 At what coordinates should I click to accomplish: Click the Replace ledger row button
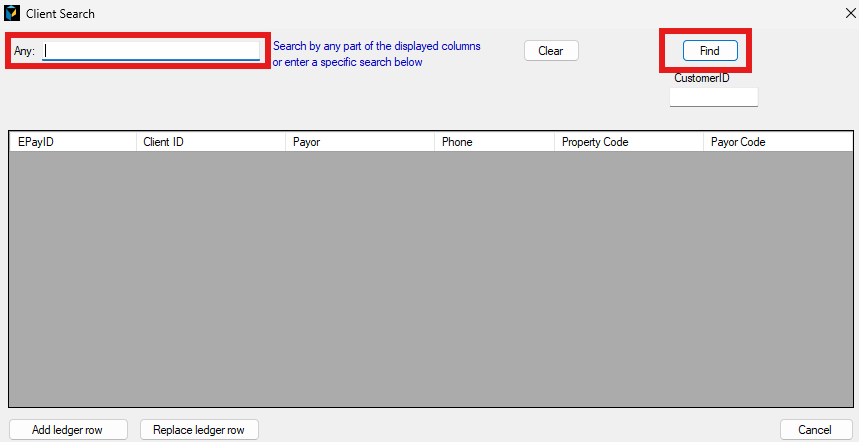(199, 430)
